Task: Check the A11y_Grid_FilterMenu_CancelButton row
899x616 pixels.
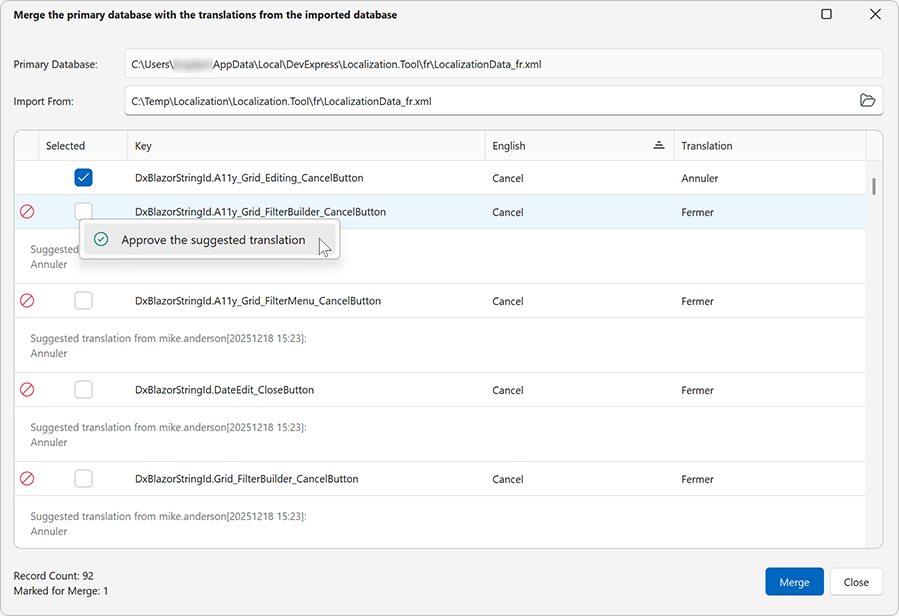Action: 83,300
